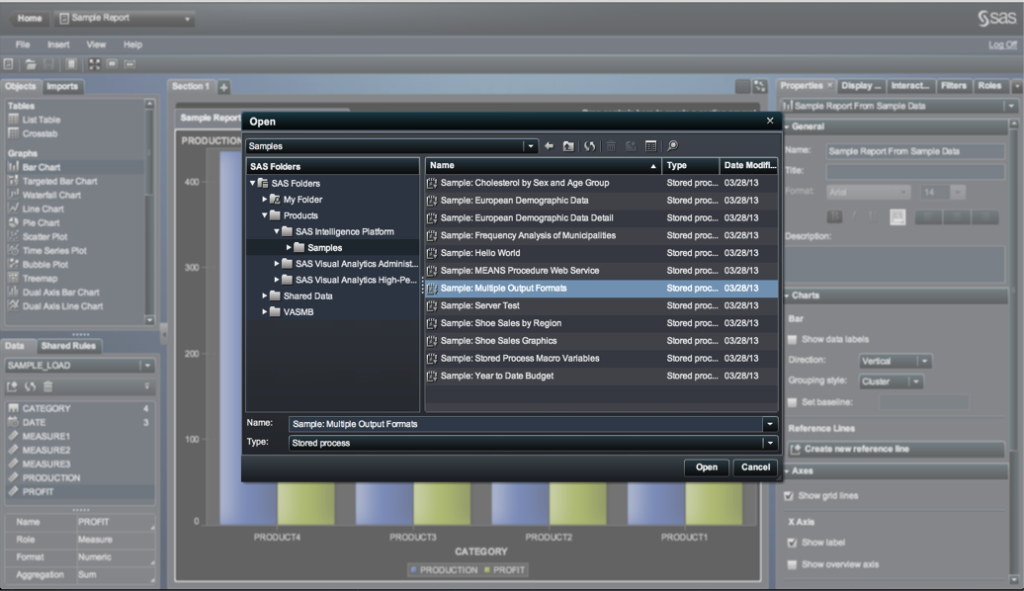Toggle the Set baseline checkbox
Screen dimensions: 1024x591
point(792,402)
